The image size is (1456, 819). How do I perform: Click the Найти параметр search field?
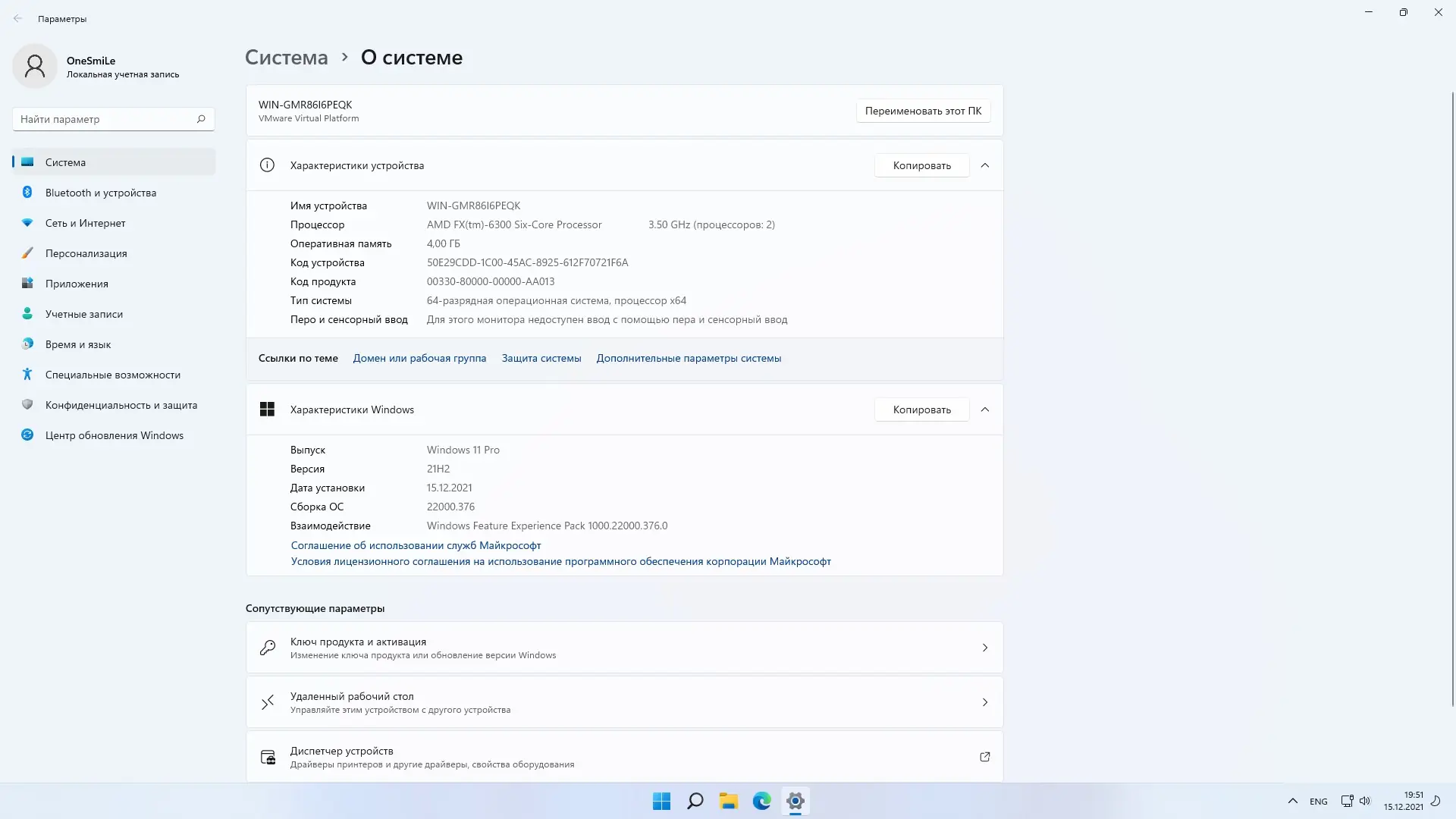(106, 119)
